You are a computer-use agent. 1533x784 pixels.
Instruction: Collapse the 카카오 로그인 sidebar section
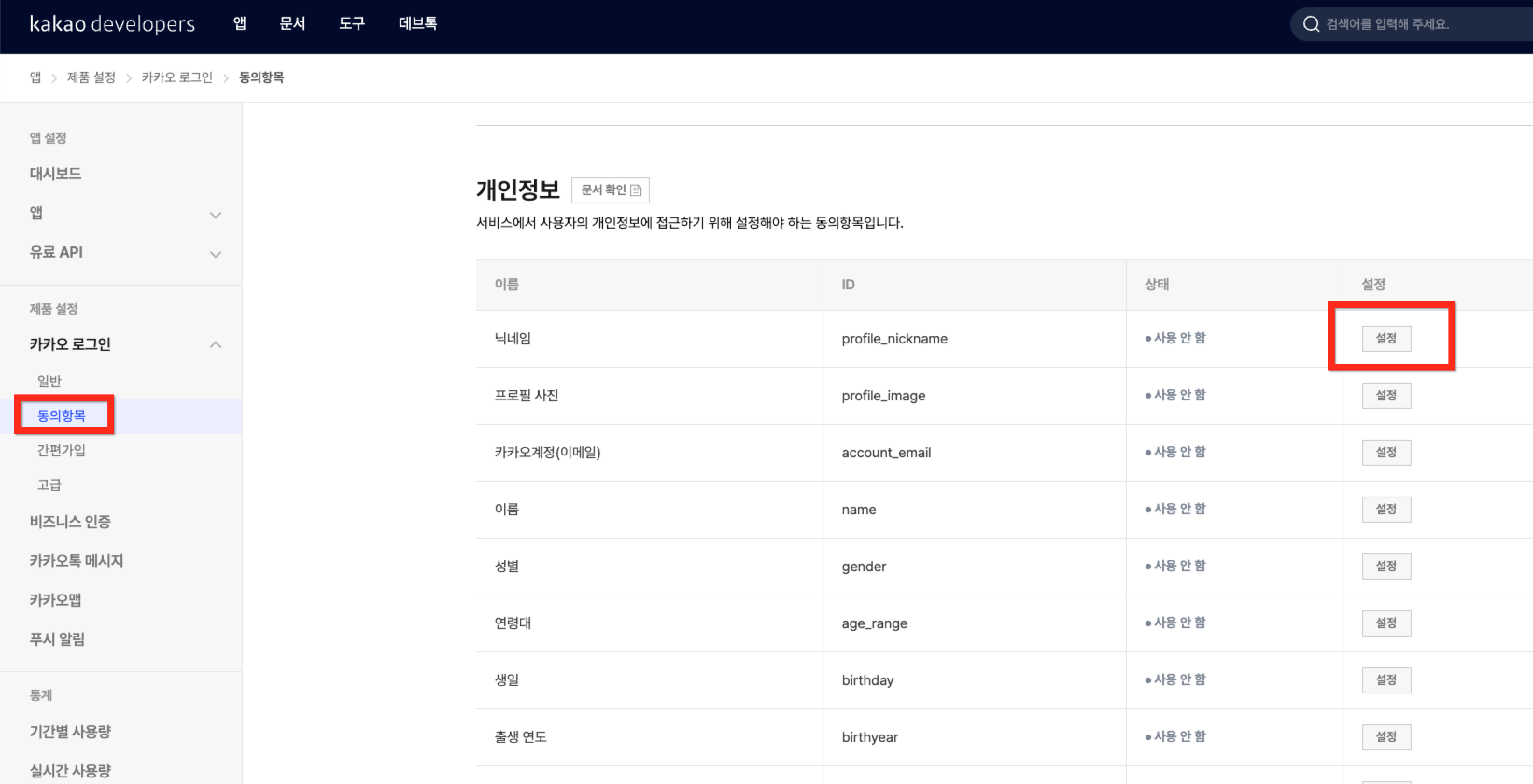(x=215, y=344)
